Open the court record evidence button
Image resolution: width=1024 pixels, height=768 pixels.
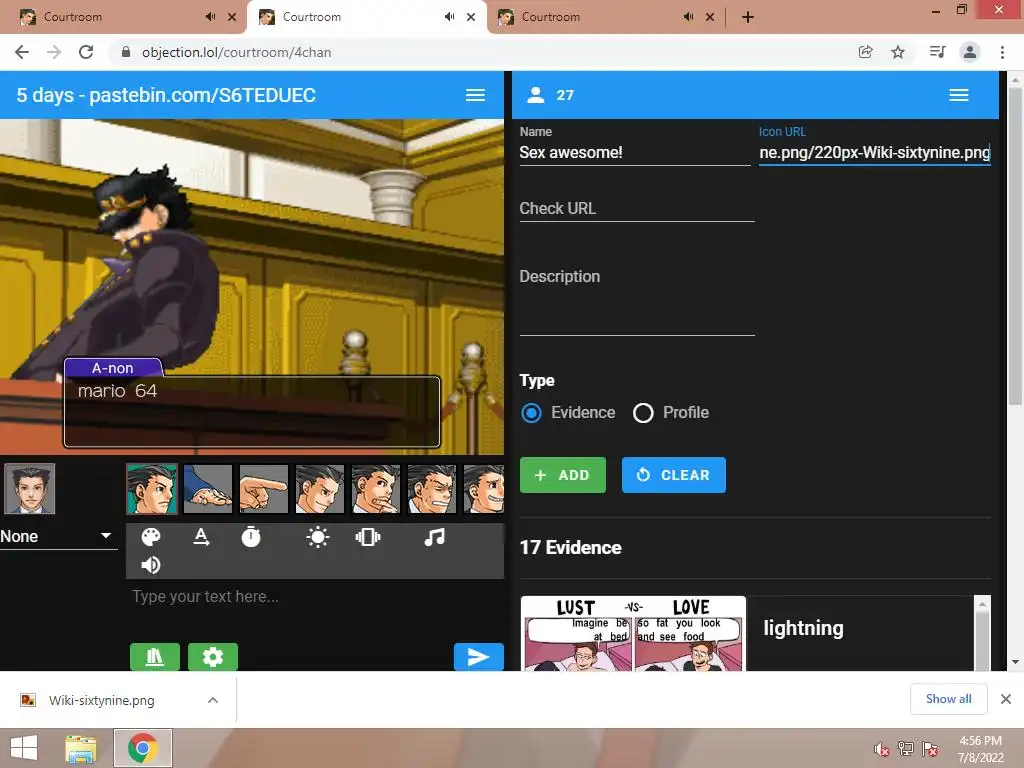pyautogui.click(x=155, y=656)
